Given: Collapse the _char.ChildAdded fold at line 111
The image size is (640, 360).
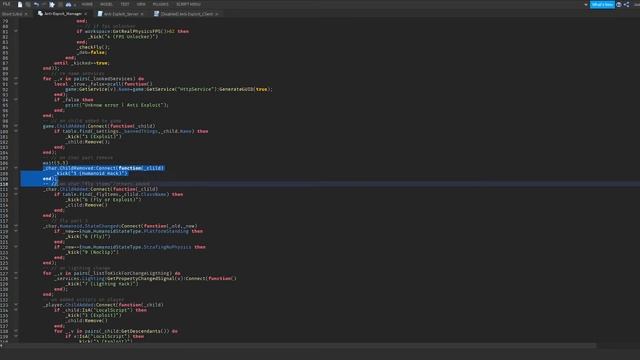Looking at the screenshot, I should click(x=16, y=189).
